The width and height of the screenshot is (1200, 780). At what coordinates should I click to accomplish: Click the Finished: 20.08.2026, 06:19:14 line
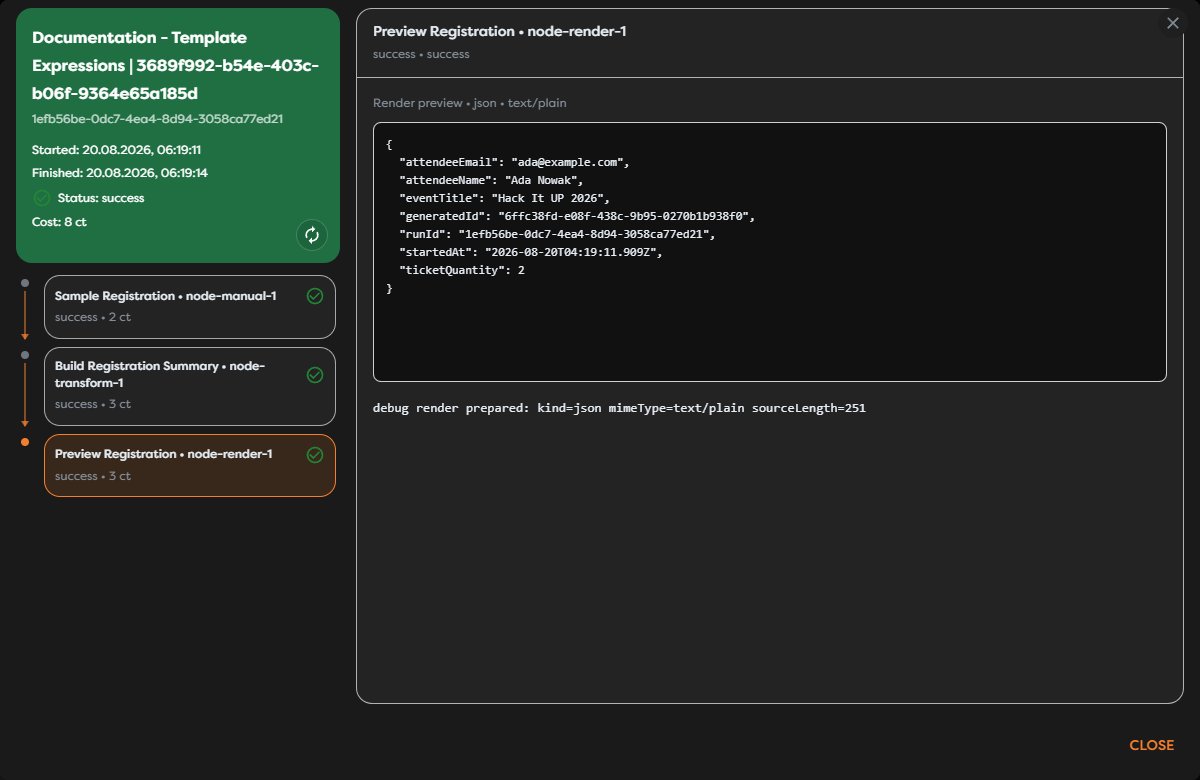pyautogui.click(x=120, y=173)
